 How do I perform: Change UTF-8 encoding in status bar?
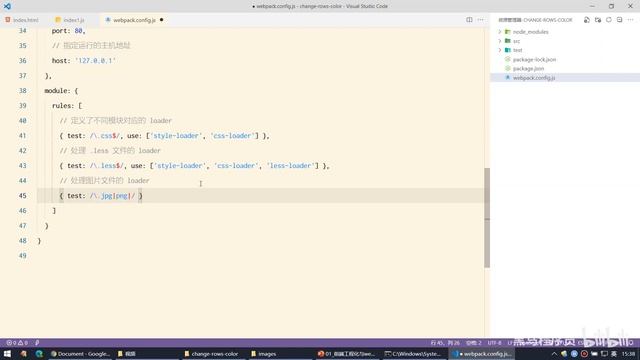pyautogui.click(x=494, y=343)
